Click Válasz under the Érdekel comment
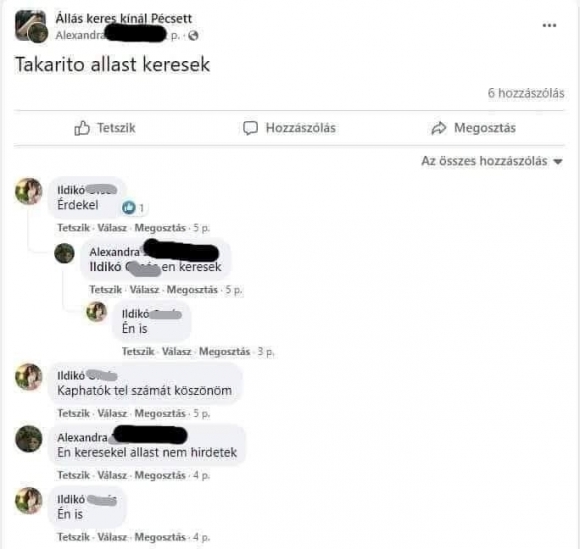This screenshot has width=580, height=549. tap(112, 228)
